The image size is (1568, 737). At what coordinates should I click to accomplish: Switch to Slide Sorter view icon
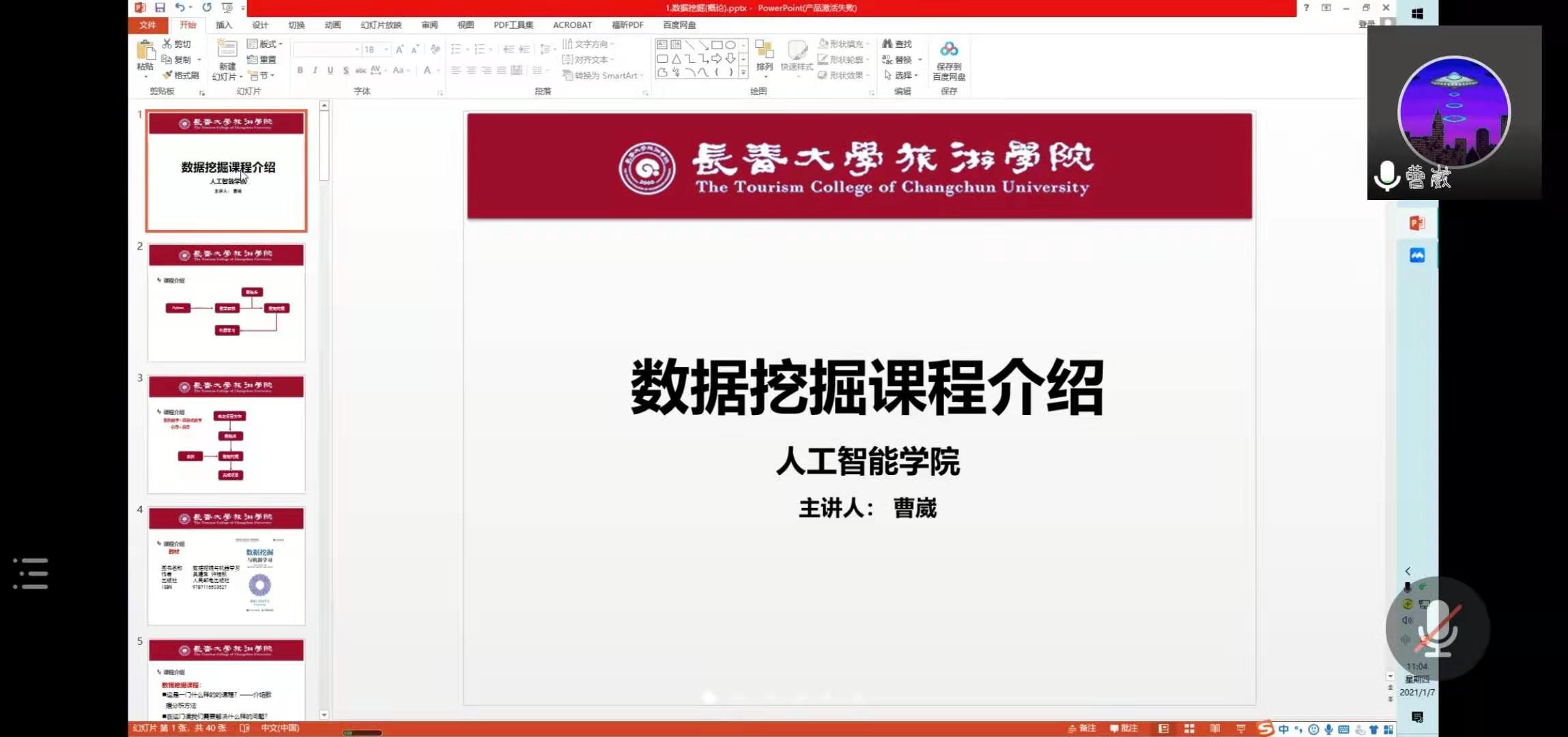1189,729
